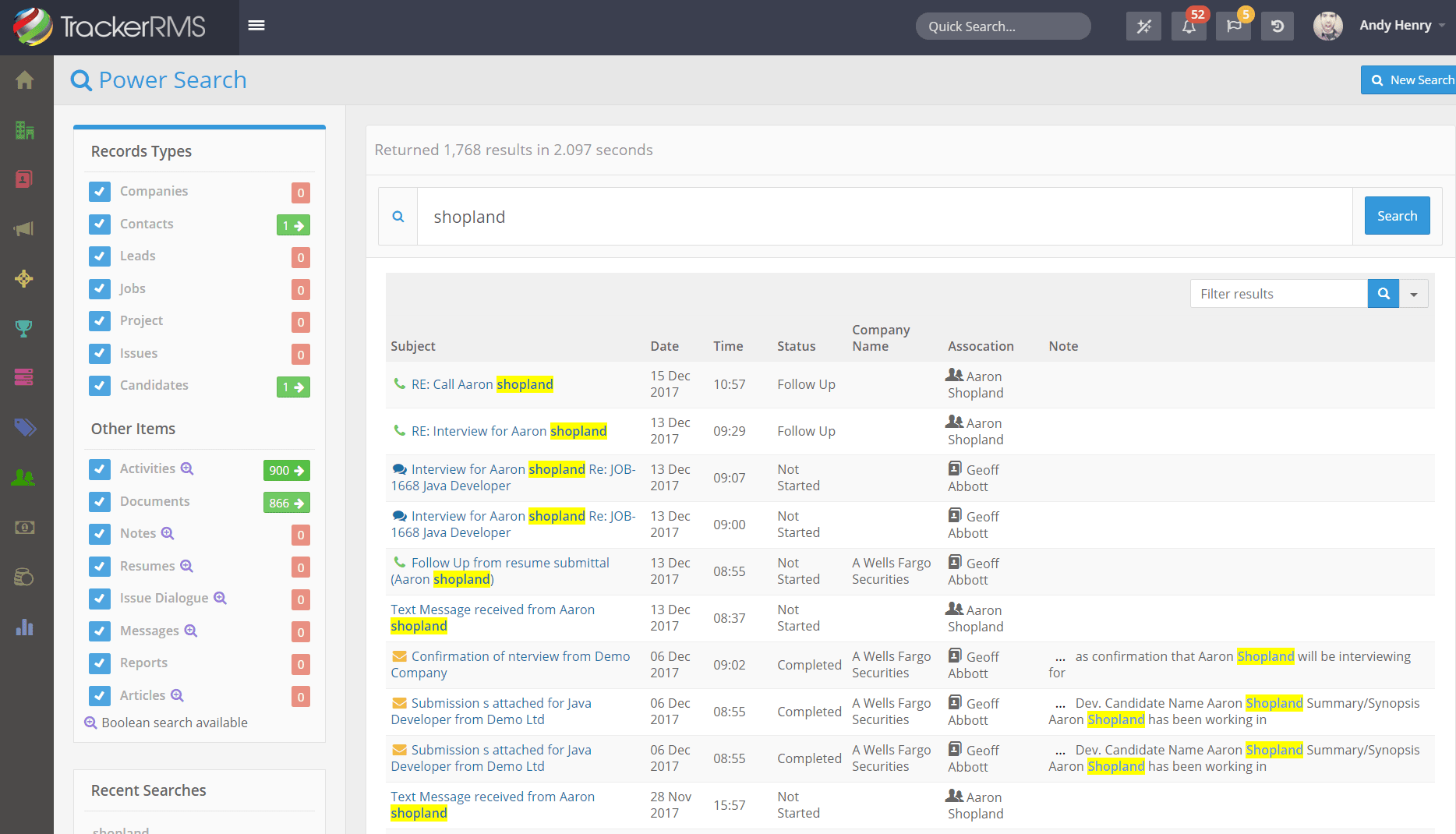
Task: Uncheck the Companies record type
Action: pos(100,192)
